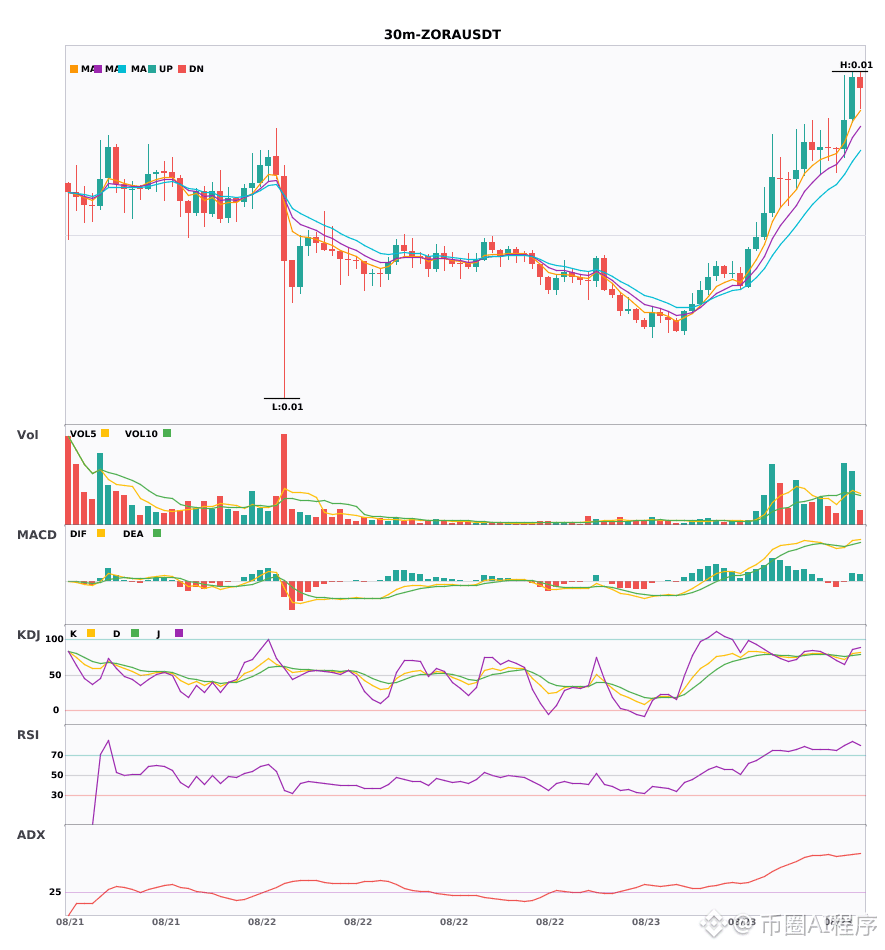Click the green D legend swatch
Image resolution: width=885 pixels, height=950 pixels.
(x=135, y=633)
